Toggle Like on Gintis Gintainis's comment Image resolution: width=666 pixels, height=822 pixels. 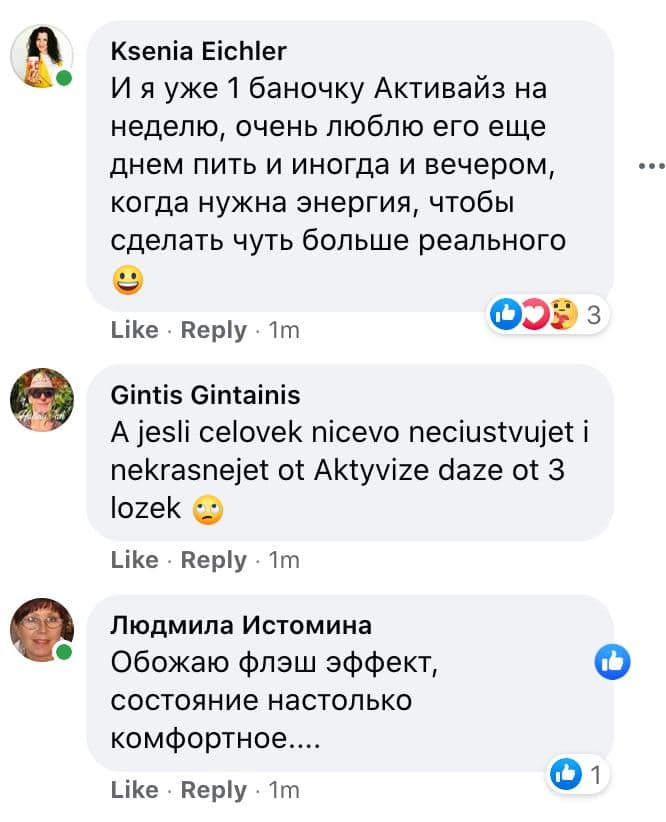135,560
